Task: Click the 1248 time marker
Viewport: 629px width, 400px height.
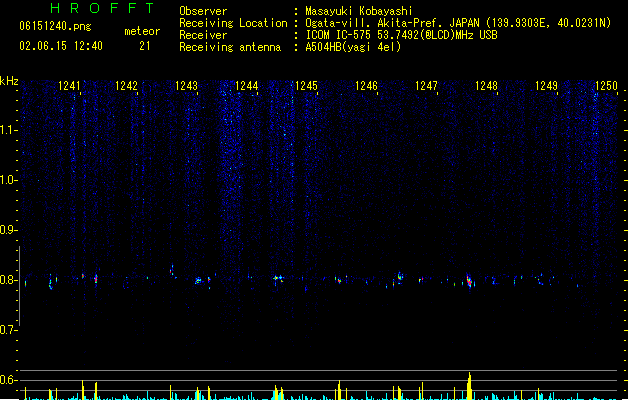Action: click(x=486, y=86)
